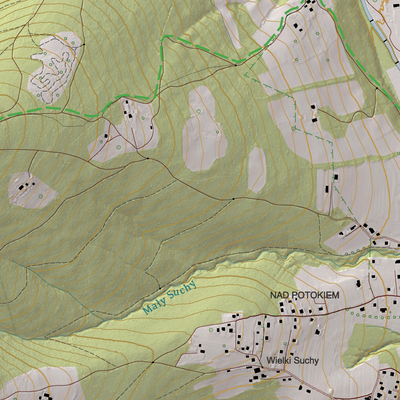This screenshot has width=400, height=400.
Task: Click the "Mały Suchy" stream label
Action: pyautogui.click(x=169, y=298)
